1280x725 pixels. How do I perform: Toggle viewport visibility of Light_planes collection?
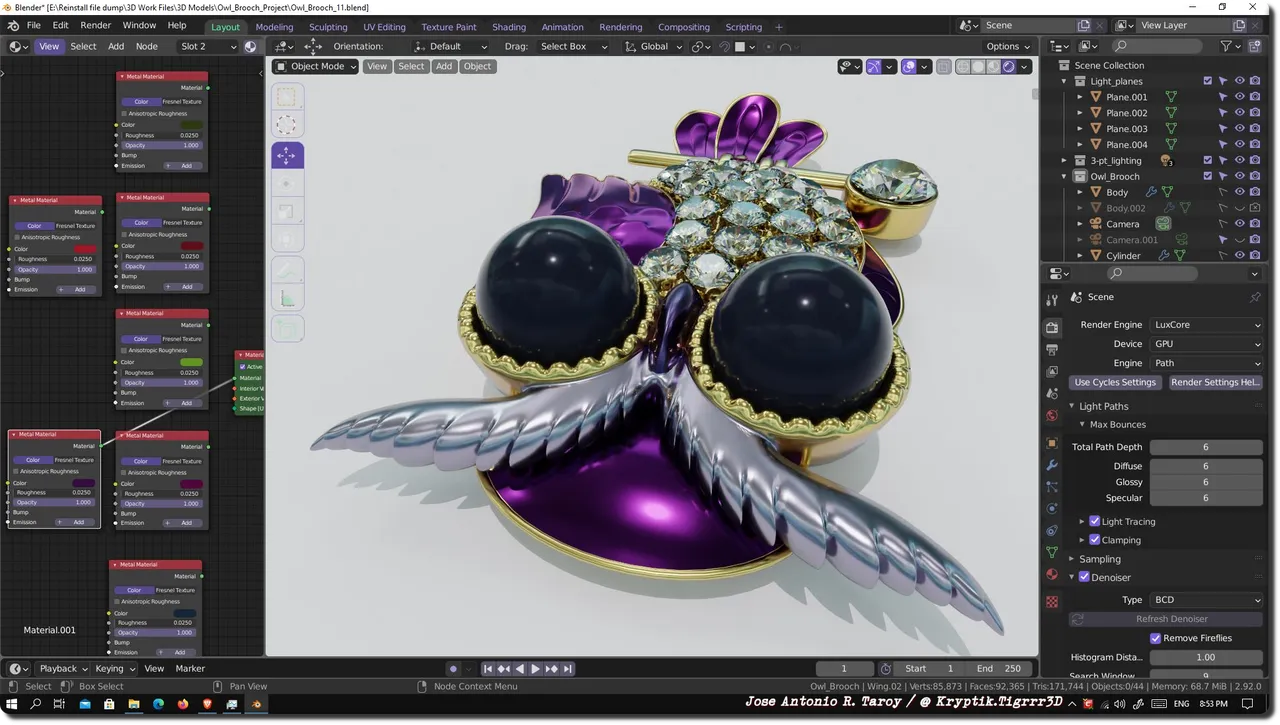1239,81
